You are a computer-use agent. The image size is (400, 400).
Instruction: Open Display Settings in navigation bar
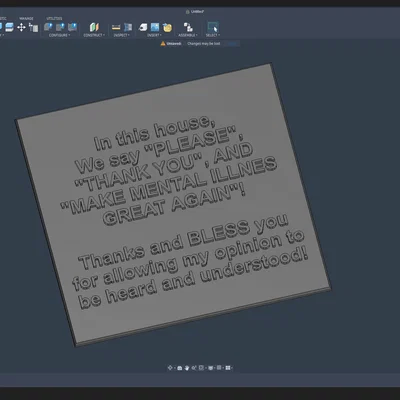(x=211, y=368)
